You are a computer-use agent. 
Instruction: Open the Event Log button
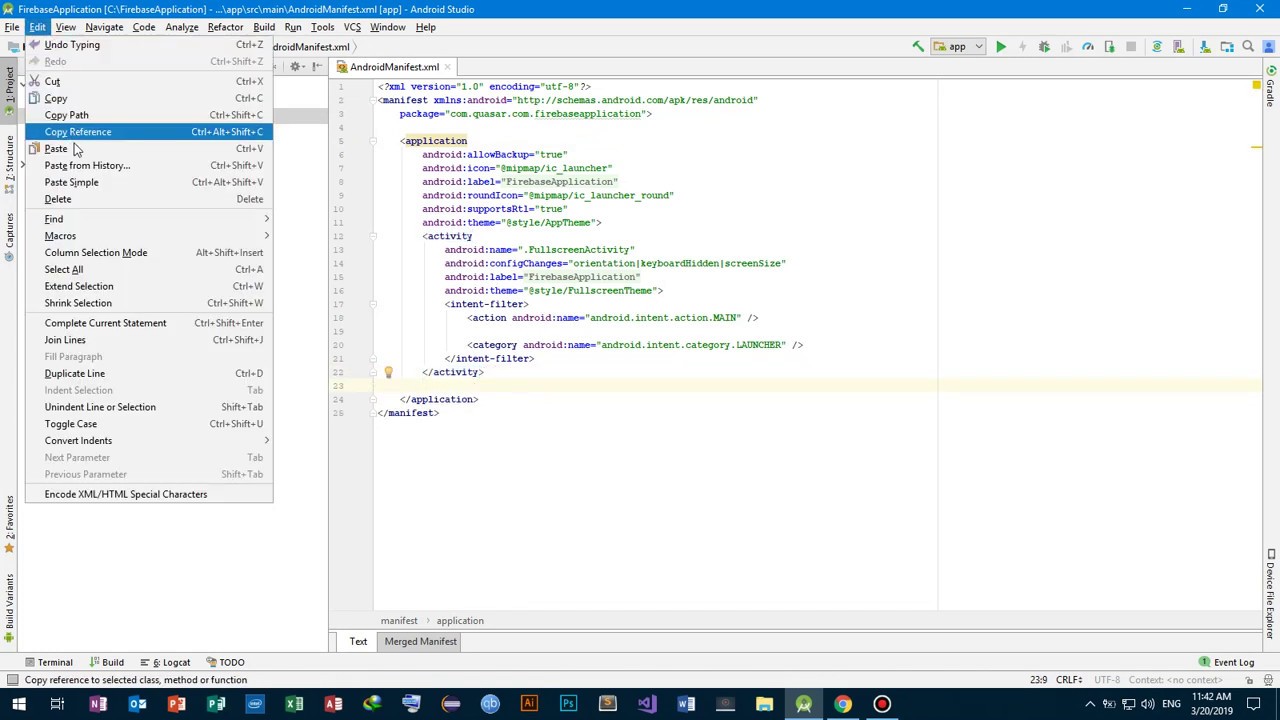point(1227,662)
